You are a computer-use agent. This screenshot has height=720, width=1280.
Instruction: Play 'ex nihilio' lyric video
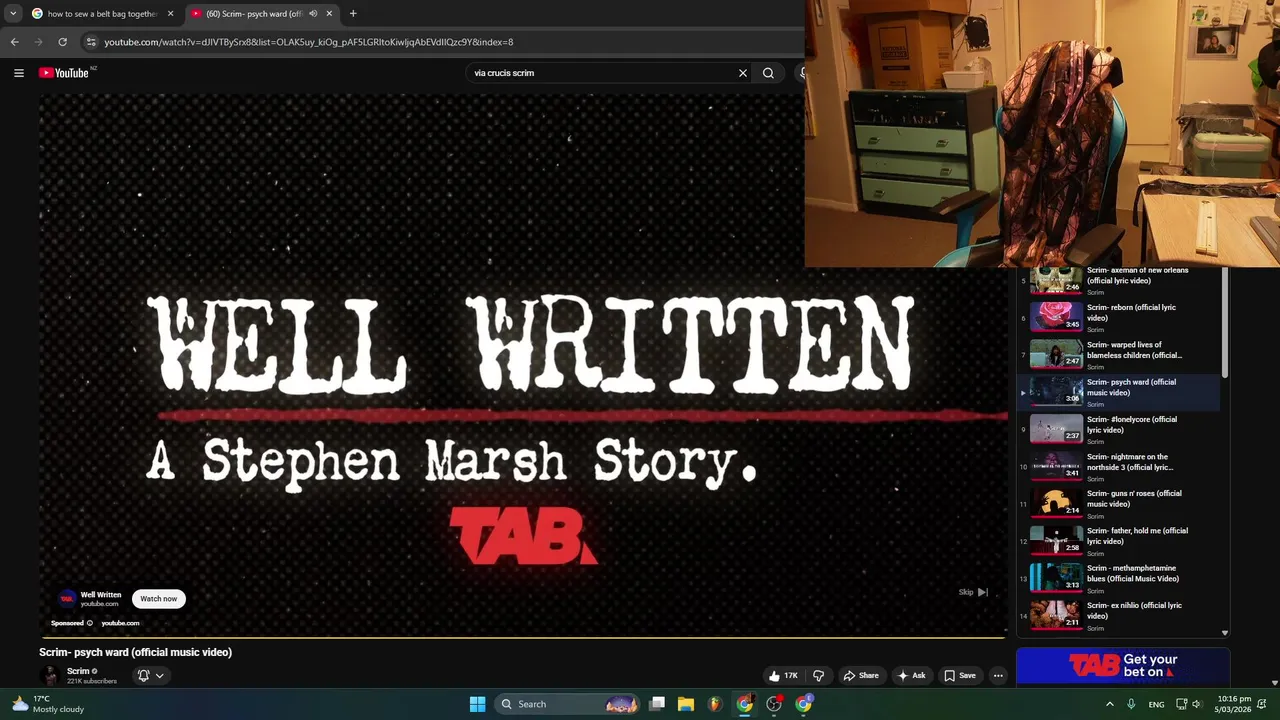tap(1118, 616)
